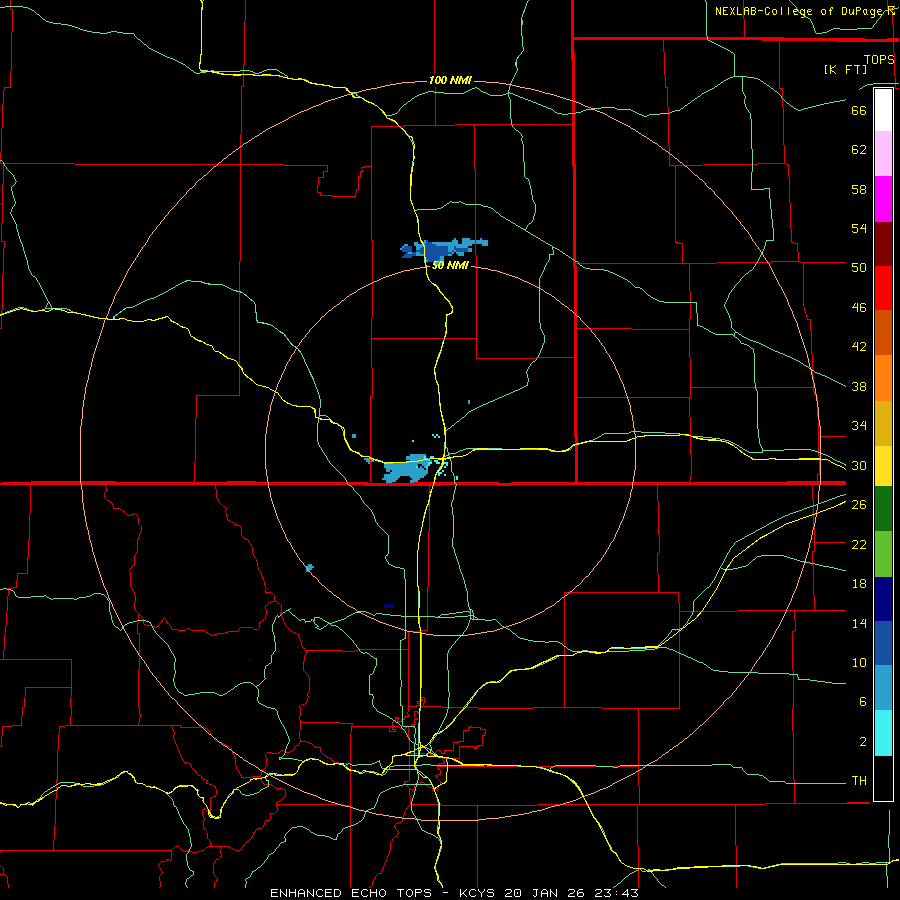Click the legend value "6"

click(863, 702)
